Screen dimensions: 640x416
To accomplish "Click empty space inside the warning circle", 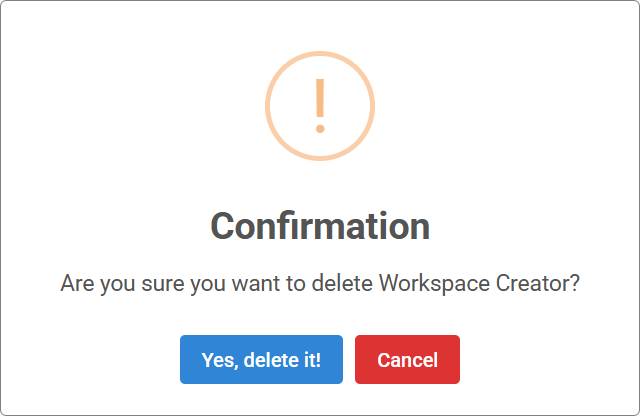I will [292, 106].
